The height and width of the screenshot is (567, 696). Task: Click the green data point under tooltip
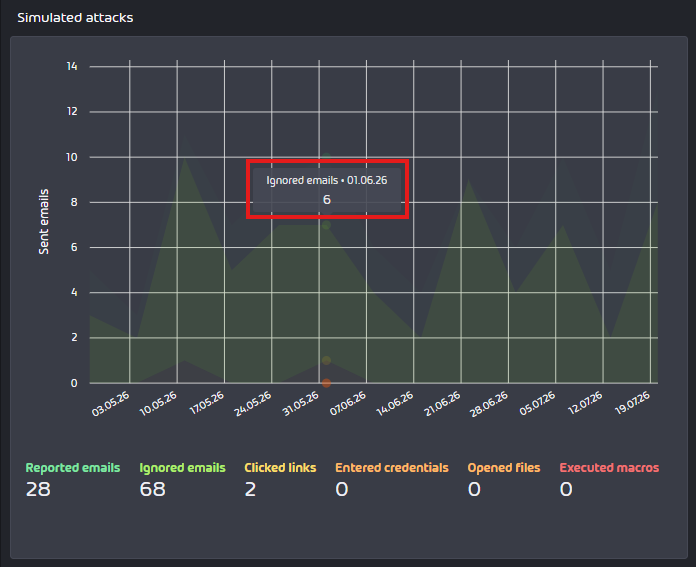[326, 225]
